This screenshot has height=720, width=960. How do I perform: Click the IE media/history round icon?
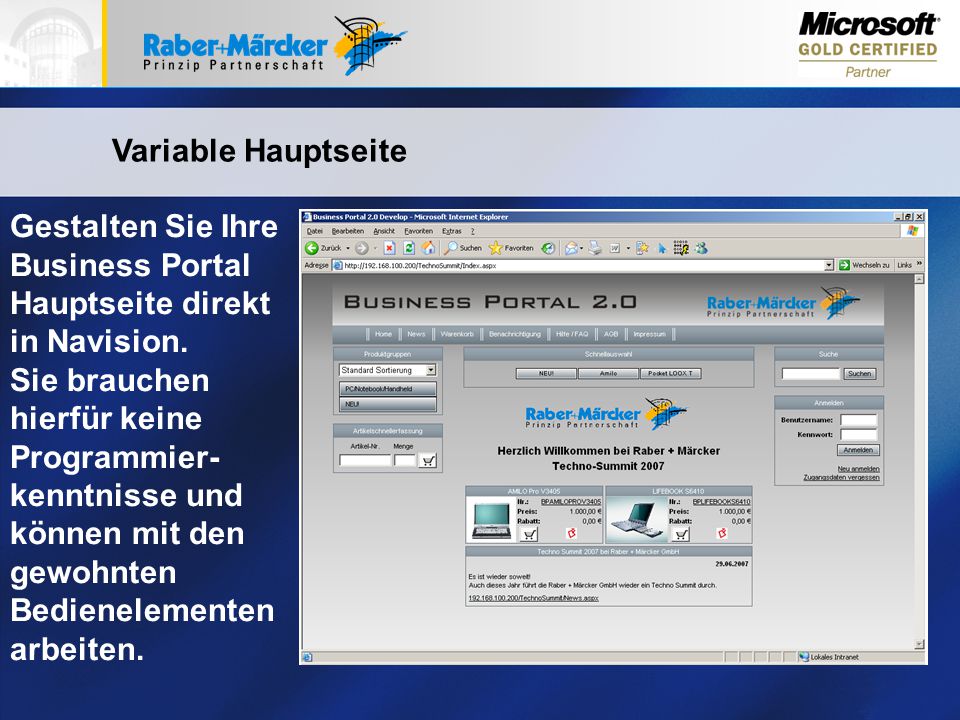click(548, 248)
